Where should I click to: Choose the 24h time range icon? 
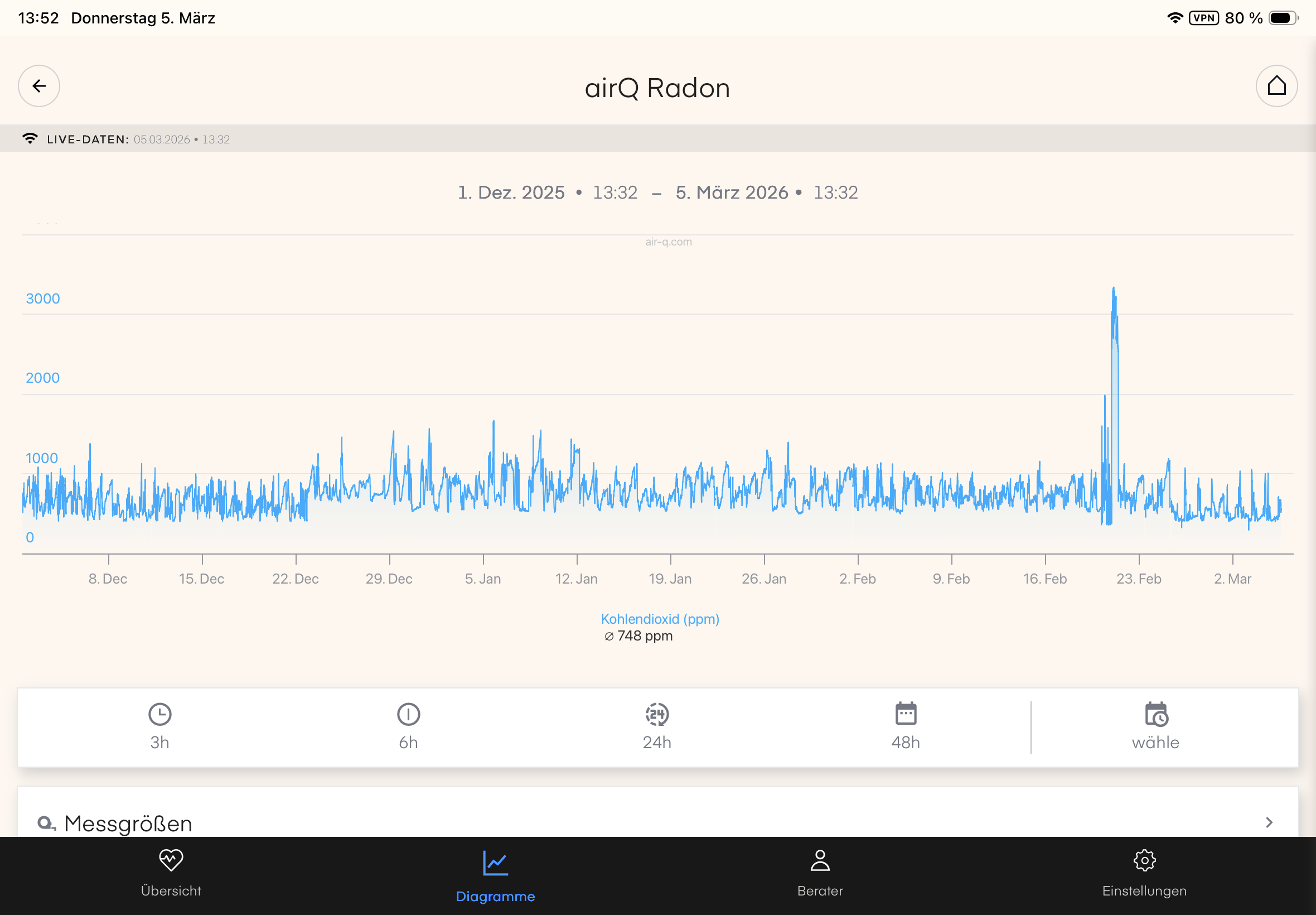point(656,714)
